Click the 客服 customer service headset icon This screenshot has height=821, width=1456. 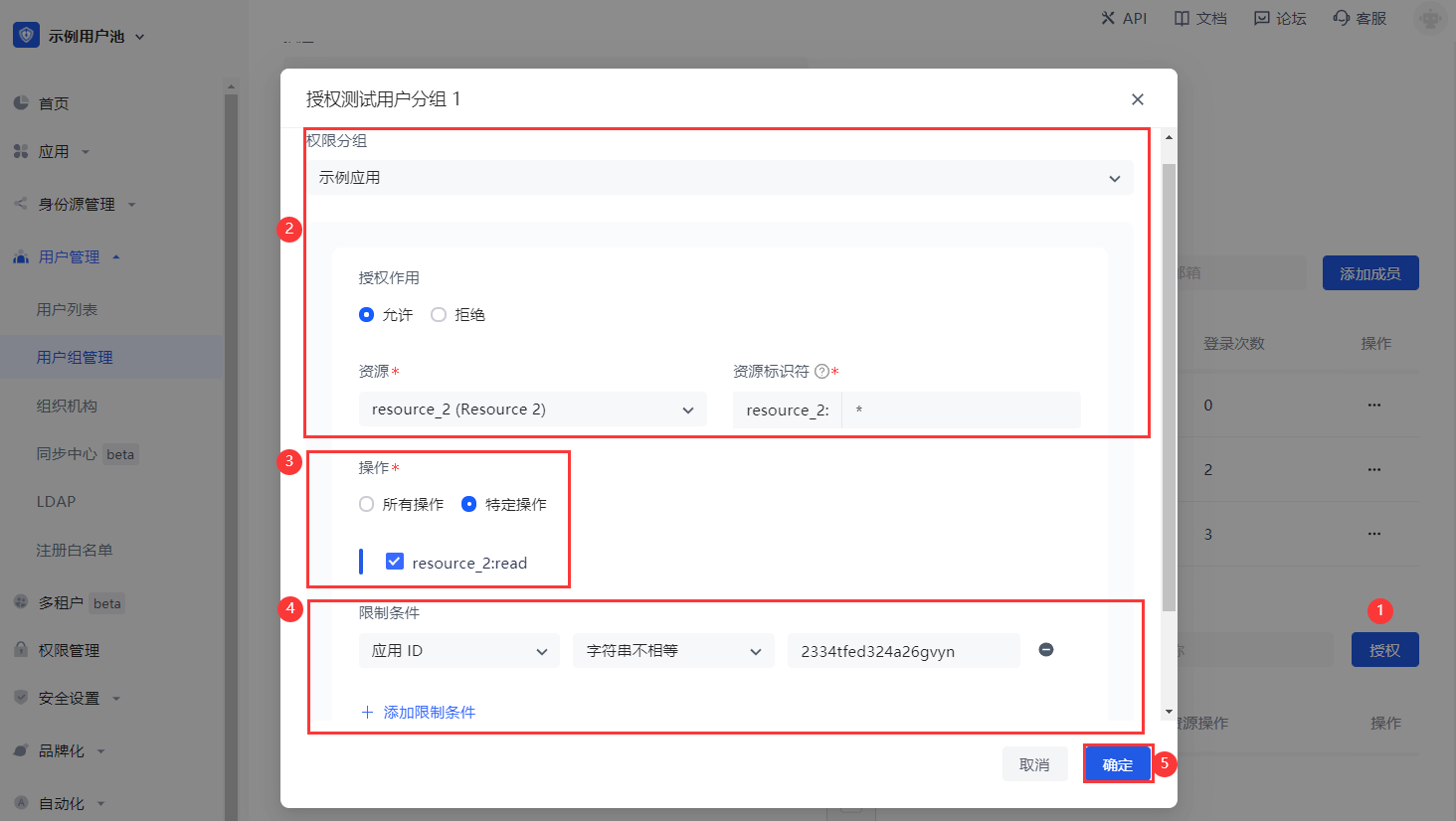1342,18
